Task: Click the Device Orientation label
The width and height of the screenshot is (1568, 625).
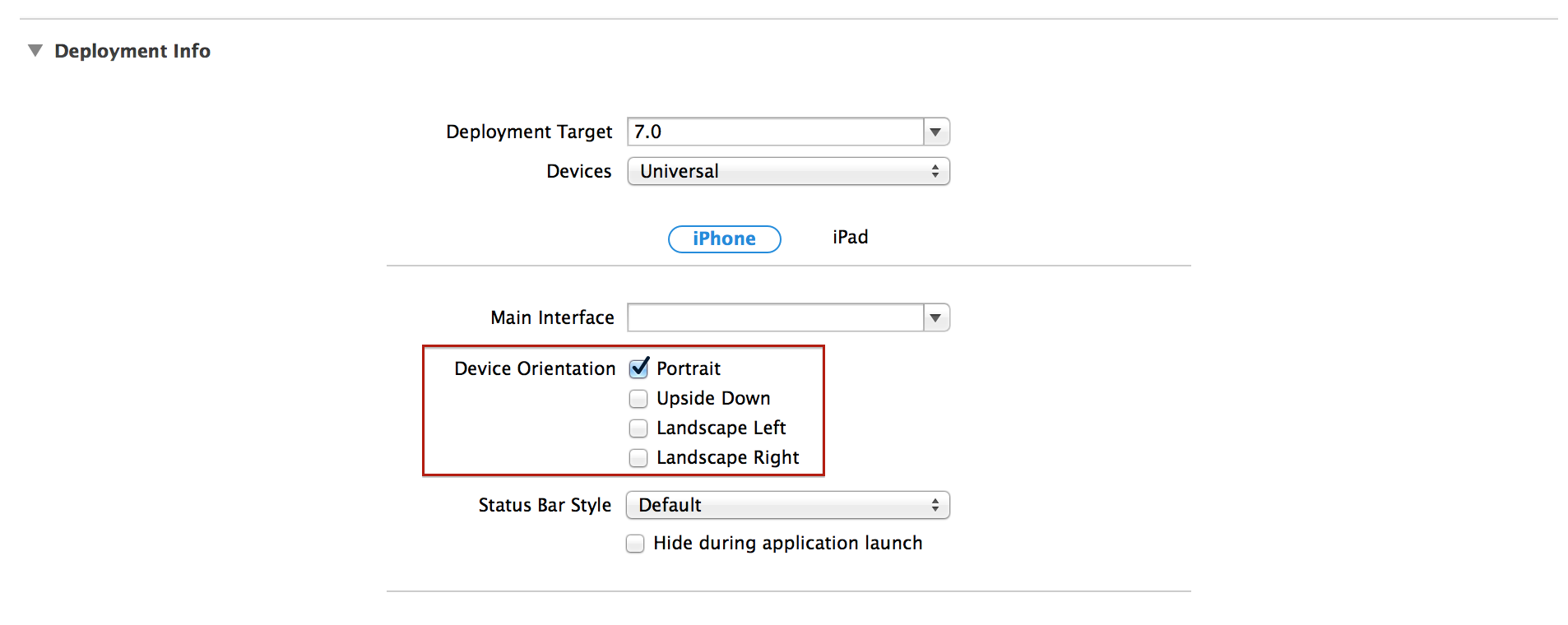Action: [535, 368]
